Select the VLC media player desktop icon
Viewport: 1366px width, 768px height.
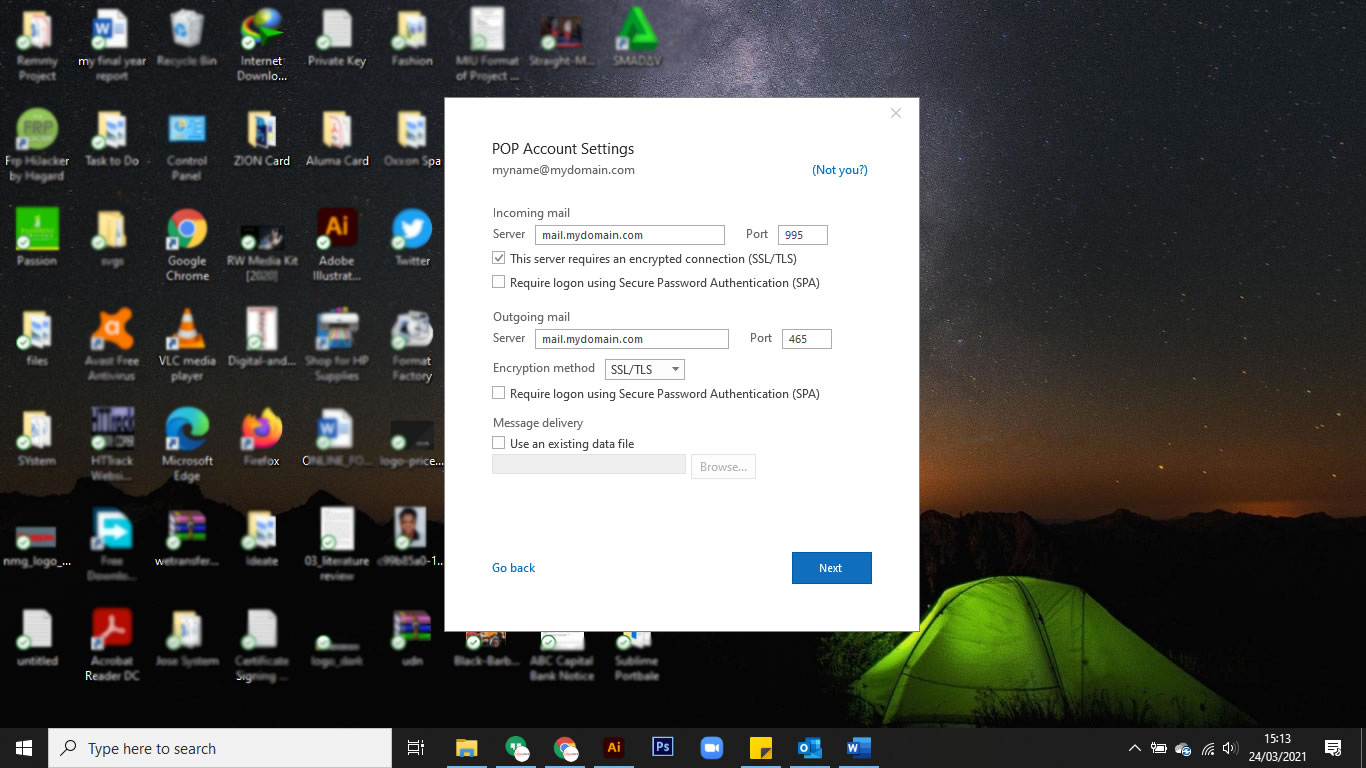click(x=187, y=345)
